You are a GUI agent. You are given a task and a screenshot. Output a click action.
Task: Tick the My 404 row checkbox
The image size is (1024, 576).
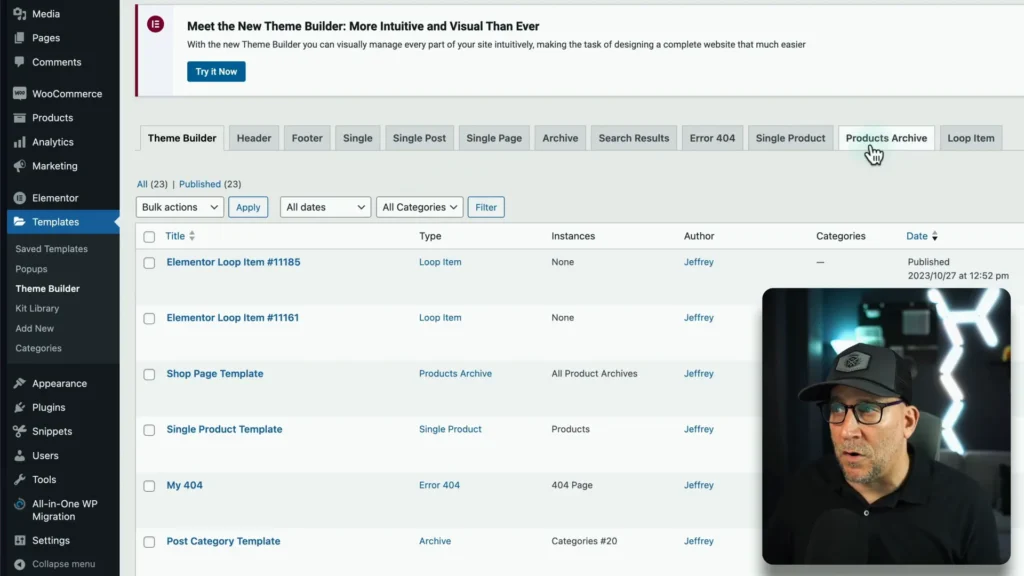click(149, 486)
